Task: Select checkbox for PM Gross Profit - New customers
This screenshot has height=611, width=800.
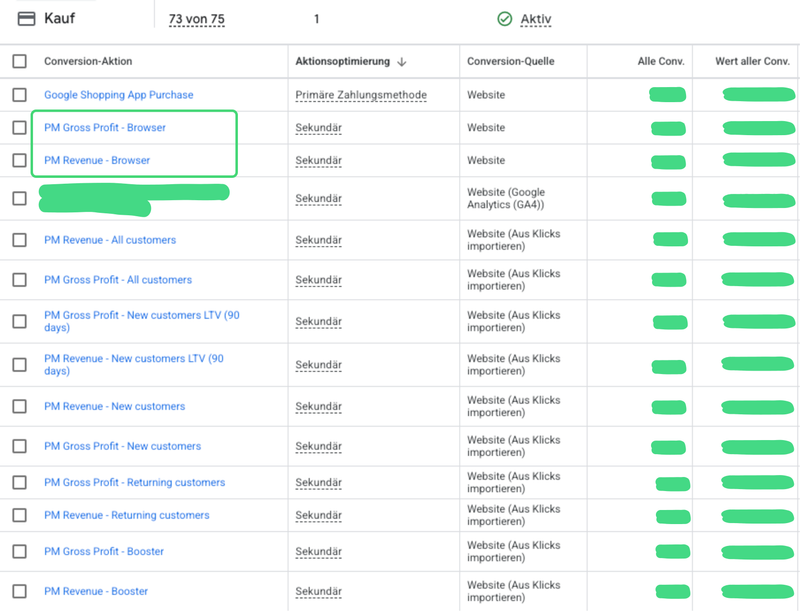Action: coord(19,446)
